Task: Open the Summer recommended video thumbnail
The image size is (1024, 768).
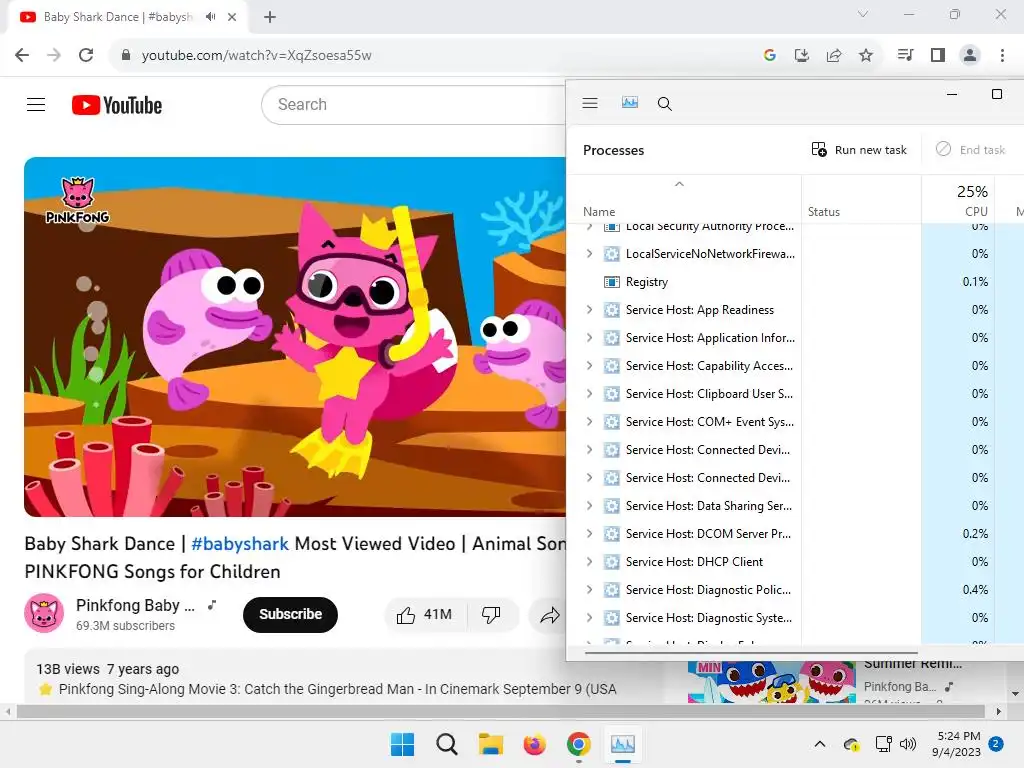Action: [x=771, y=682]
